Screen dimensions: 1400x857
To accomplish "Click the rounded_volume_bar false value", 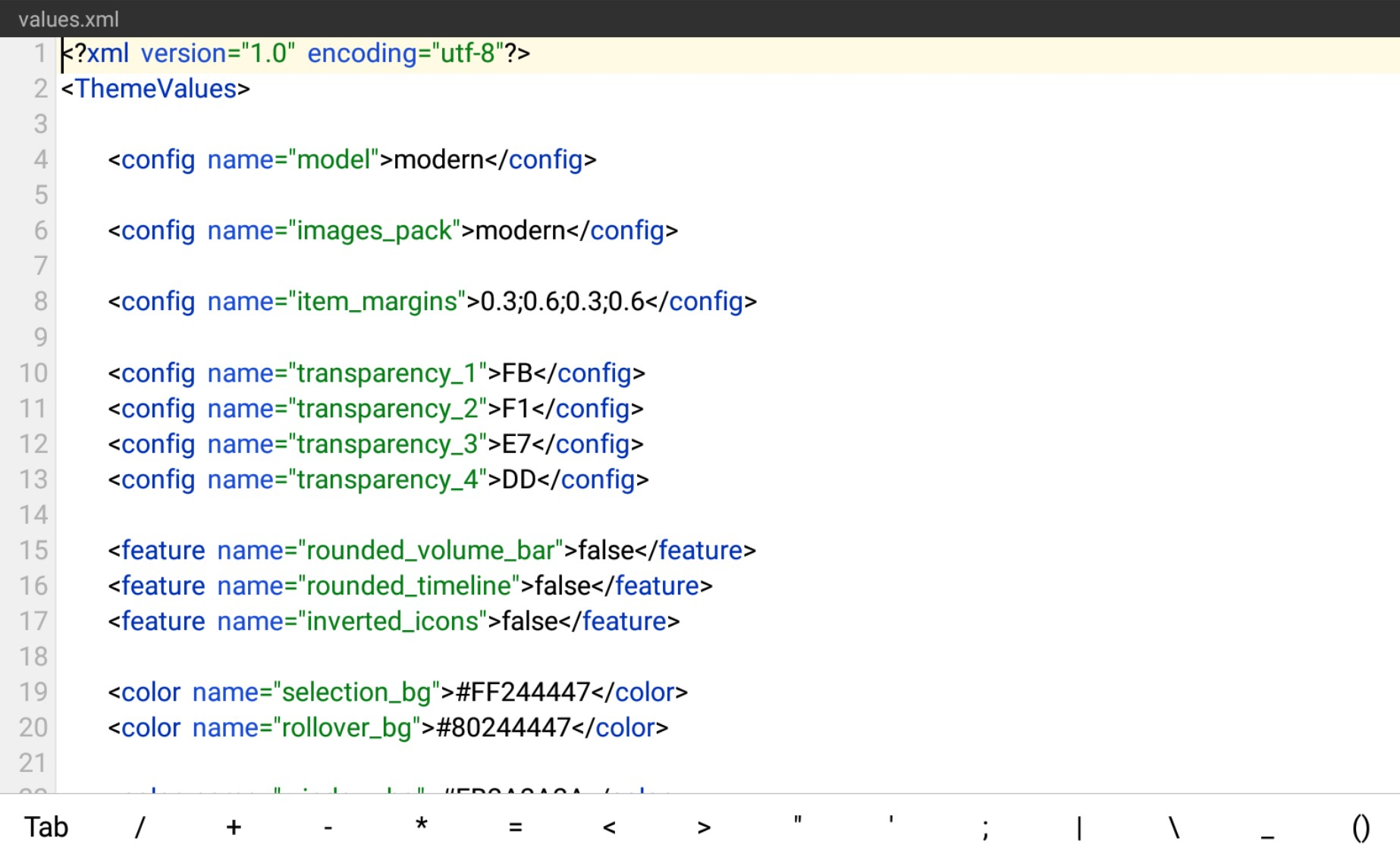I will click(606, 551).
